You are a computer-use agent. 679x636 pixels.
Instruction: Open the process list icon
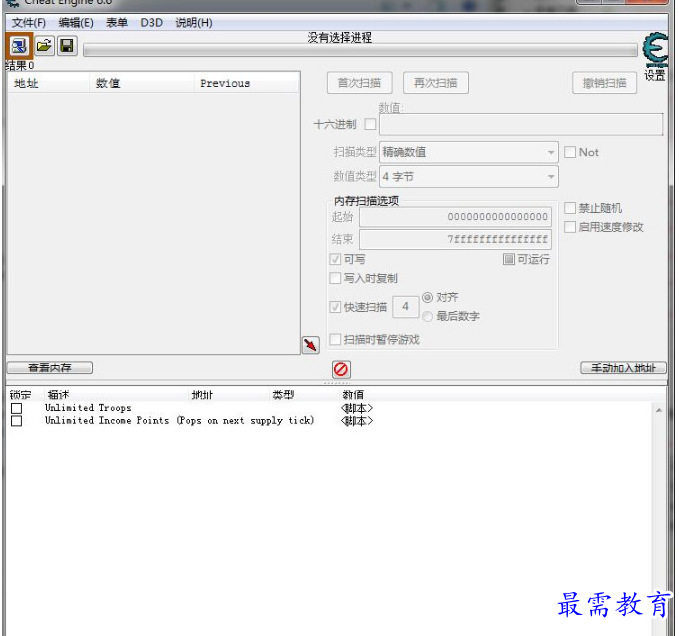point(19,46)
